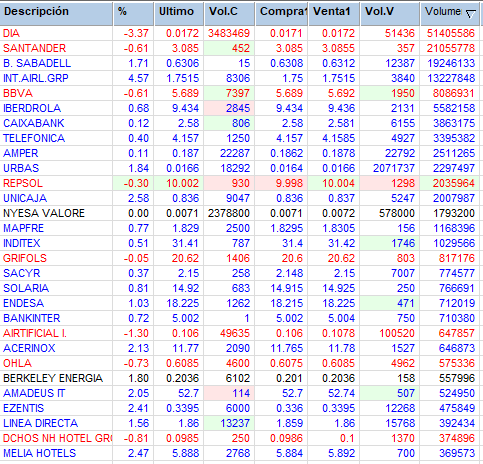Open the SANTANDER stock name
The height and width of the screenshot is (464, 483).
pos(34,48)
